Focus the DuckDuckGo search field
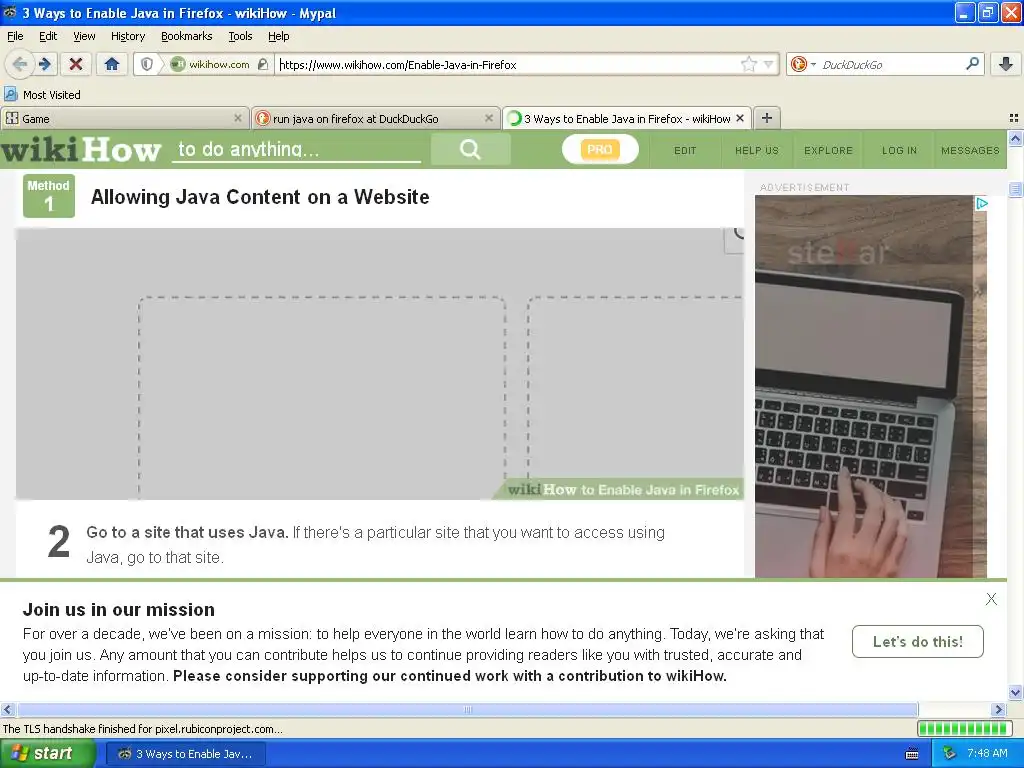Image resolution: width=1024 pixels, height=768 pixels. click(891, 64)
